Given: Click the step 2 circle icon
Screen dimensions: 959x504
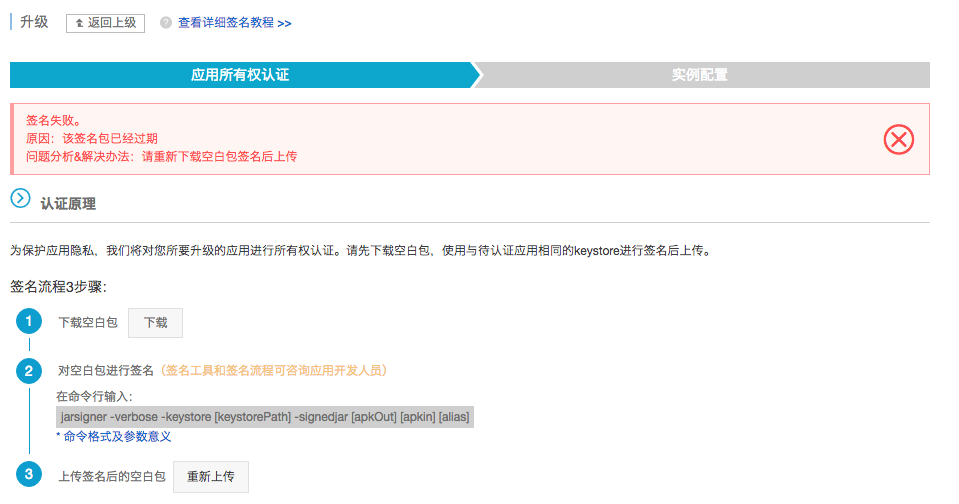Looking at the screenshot, I should coord(29,371).
